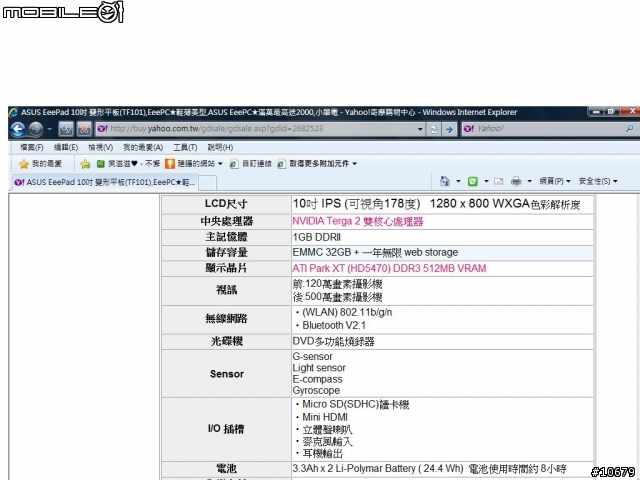Click the 麥克風輸入 text line
The width and height of the screenshot is (640, 480).
tap(327, 442)
